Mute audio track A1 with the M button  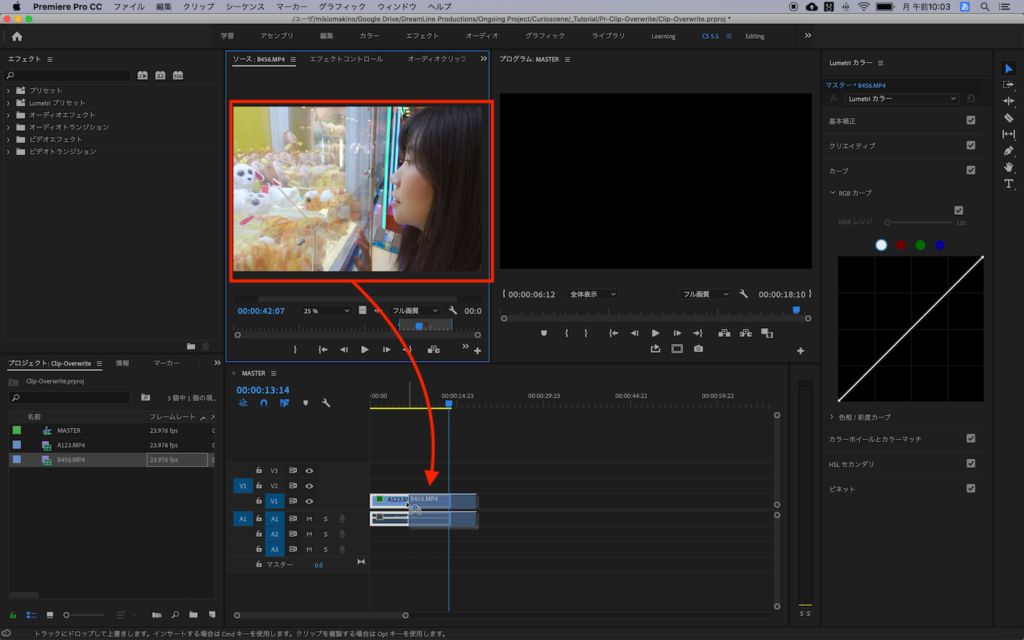click(x=308, y=519)
